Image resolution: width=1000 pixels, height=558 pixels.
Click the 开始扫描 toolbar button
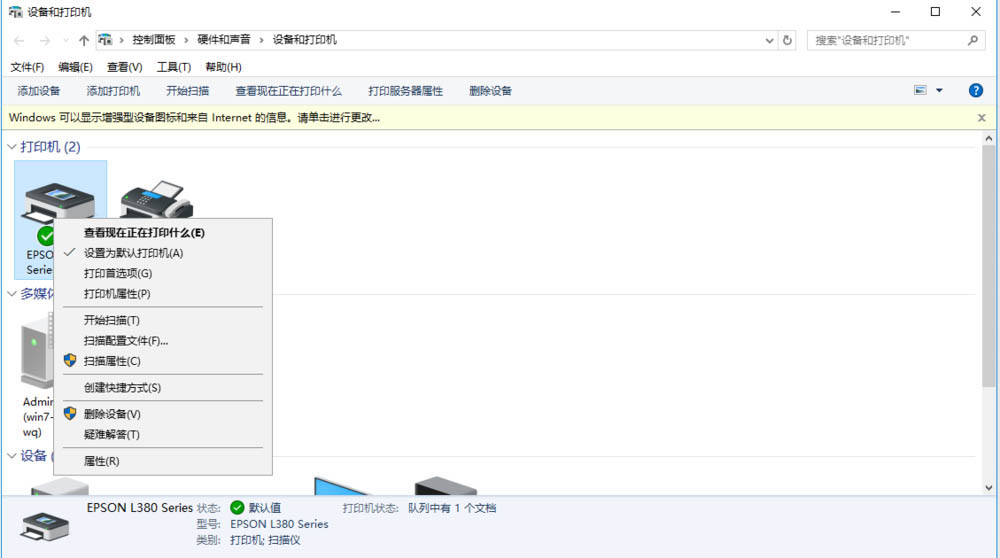pyautogui.click(x=188, y=91)
